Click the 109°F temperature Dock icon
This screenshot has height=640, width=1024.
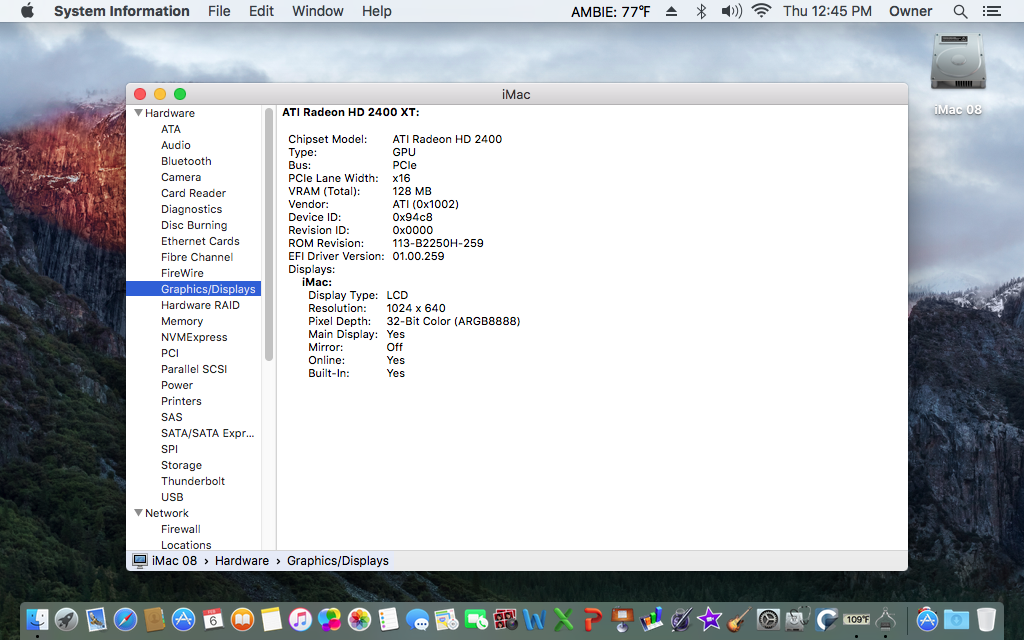[856, 619]
